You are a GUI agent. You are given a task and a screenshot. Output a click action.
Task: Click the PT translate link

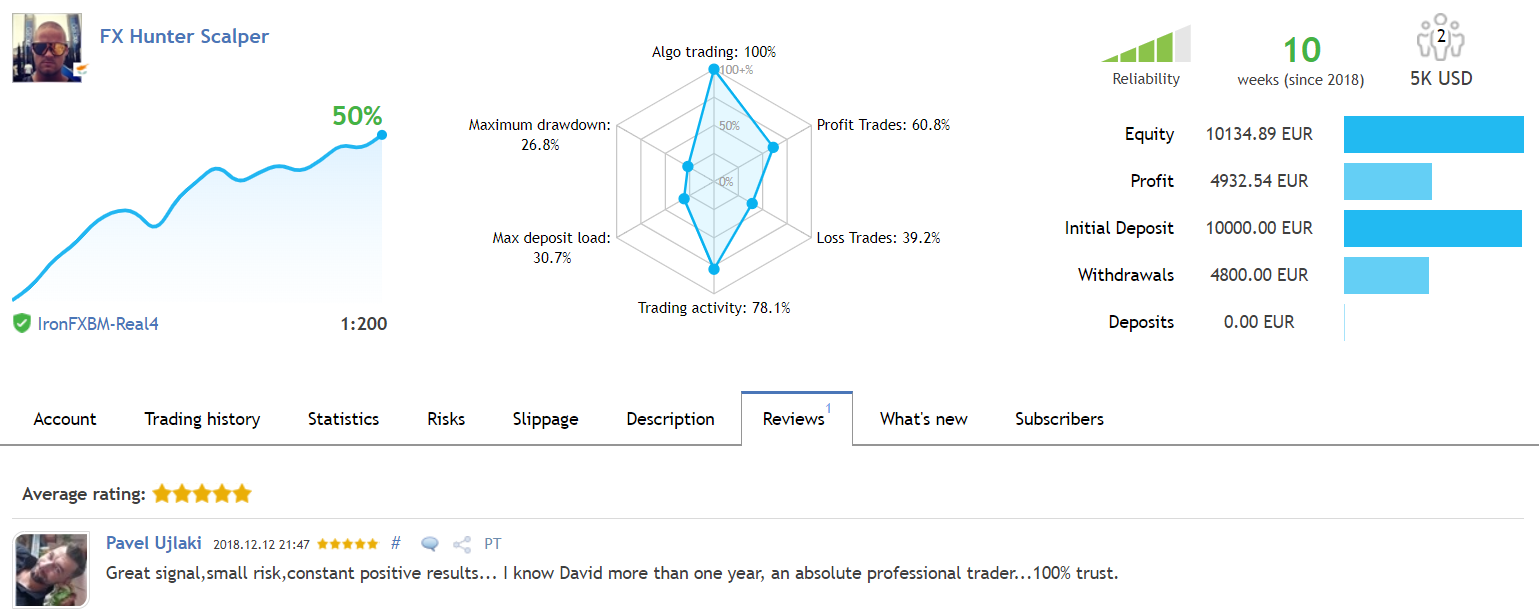coord(493,544)
